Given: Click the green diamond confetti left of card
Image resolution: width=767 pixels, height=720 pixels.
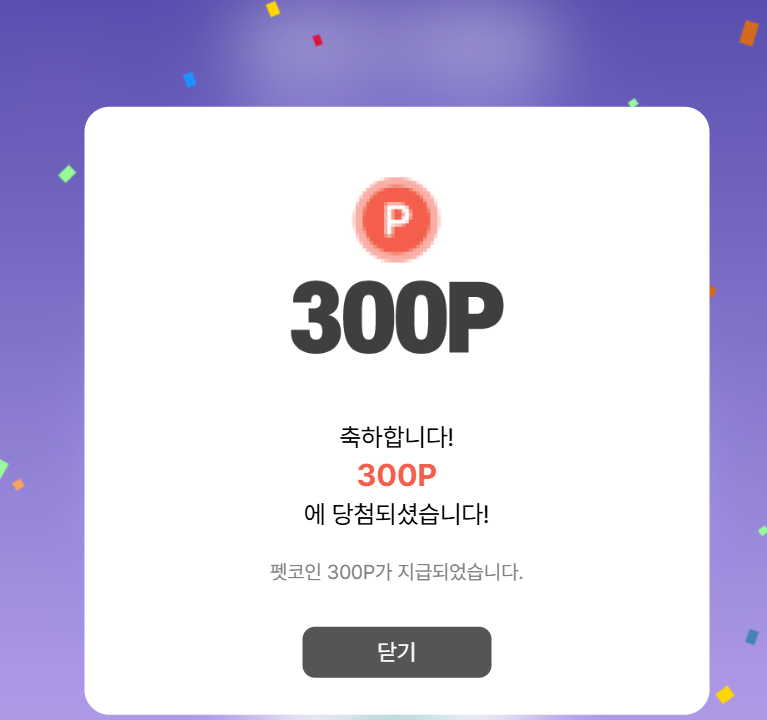Looking at the screenshot, I should tap(67, 173).
